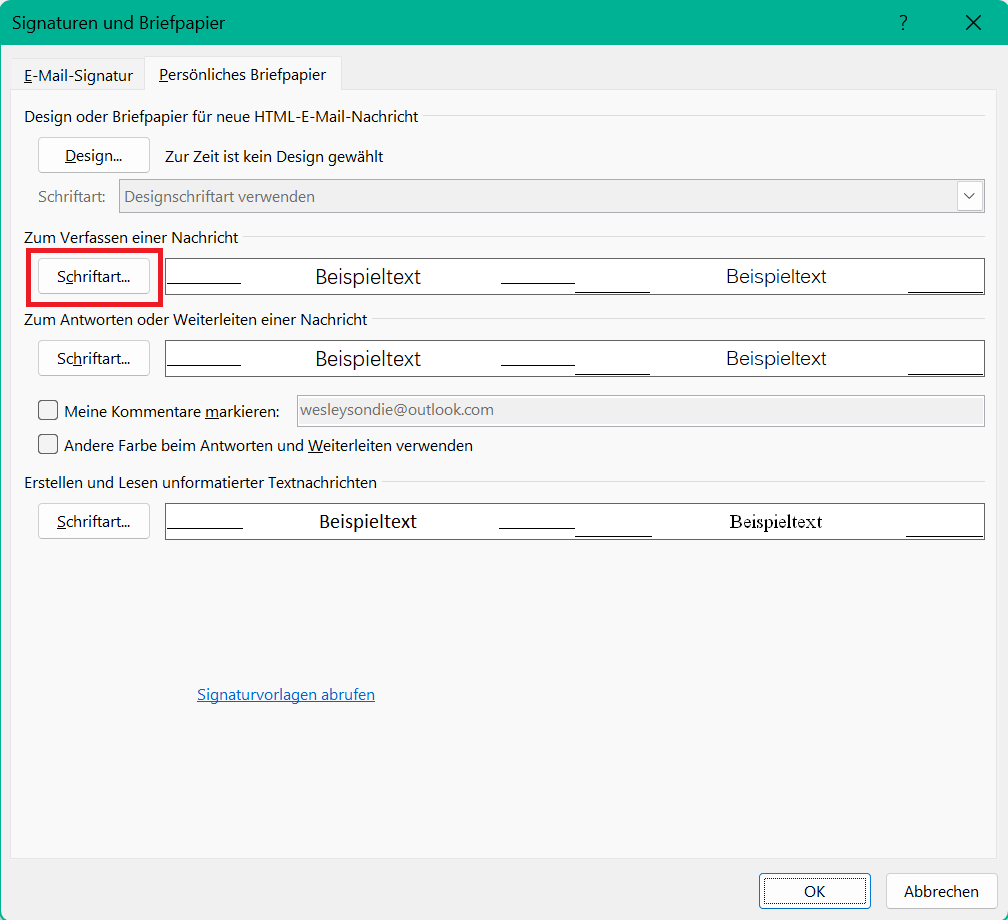Open the Signaturvorlagen abrufen link
The image size is (1008, 920).
(286, 694)
